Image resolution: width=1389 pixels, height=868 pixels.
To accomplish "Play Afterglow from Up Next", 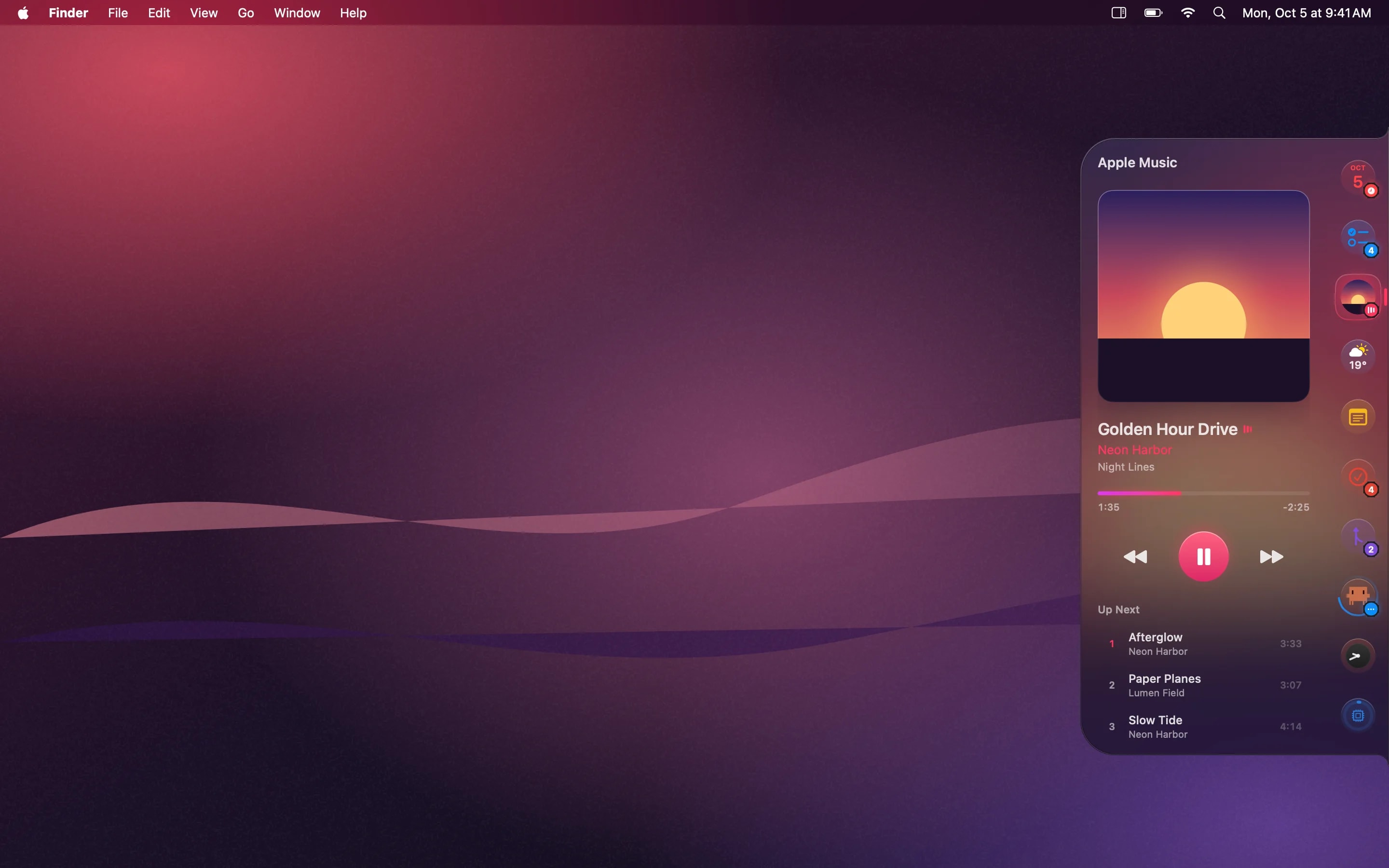I will click(1204, 644).
